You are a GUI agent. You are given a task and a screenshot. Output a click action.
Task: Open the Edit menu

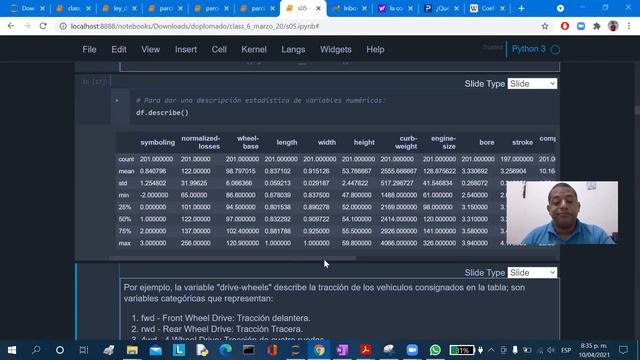click(x=119, y=49)
